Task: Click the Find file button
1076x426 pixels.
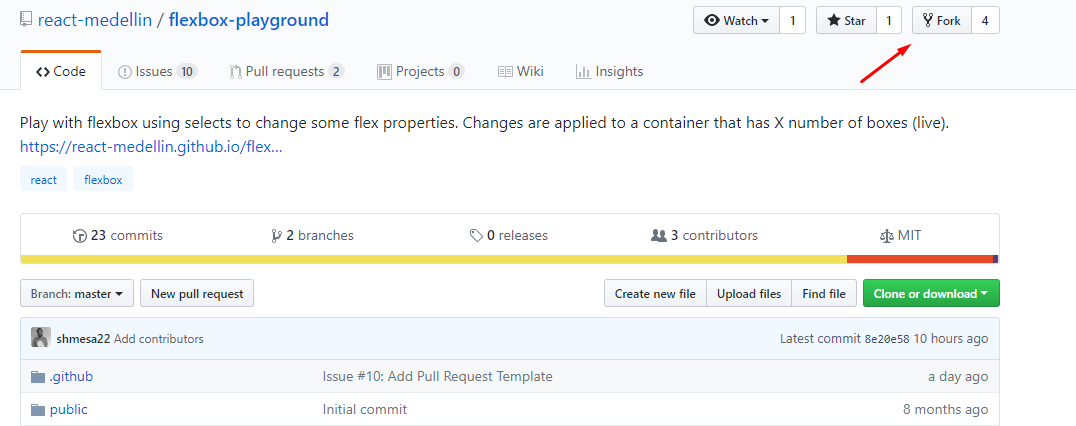Action: click(x=824, y=294)
